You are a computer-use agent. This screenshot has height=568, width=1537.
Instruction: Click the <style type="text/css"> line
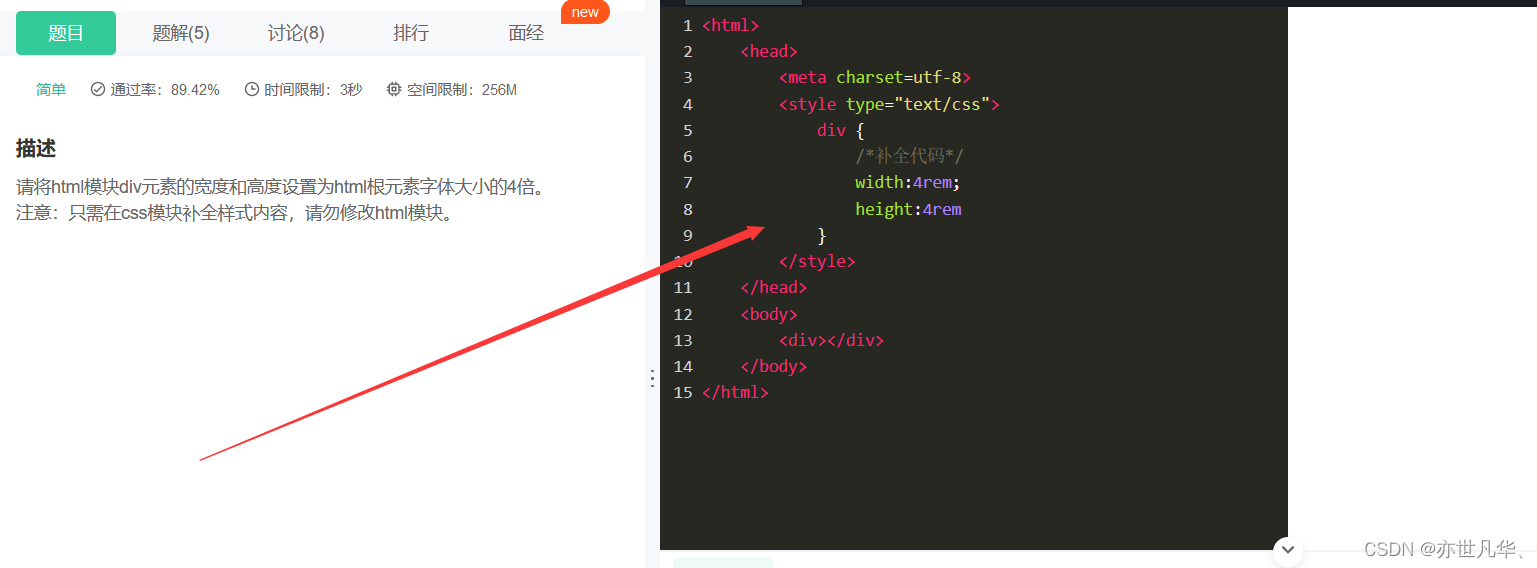[x=889, y=104]
